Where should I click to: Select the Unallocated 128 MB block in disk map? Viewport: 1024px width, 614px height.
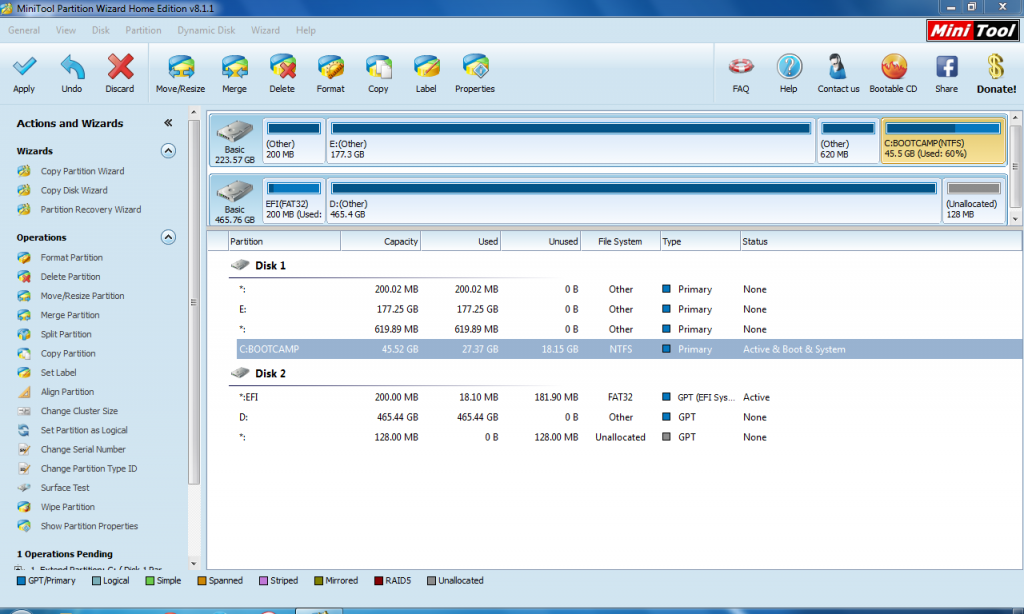coord(974,200)
